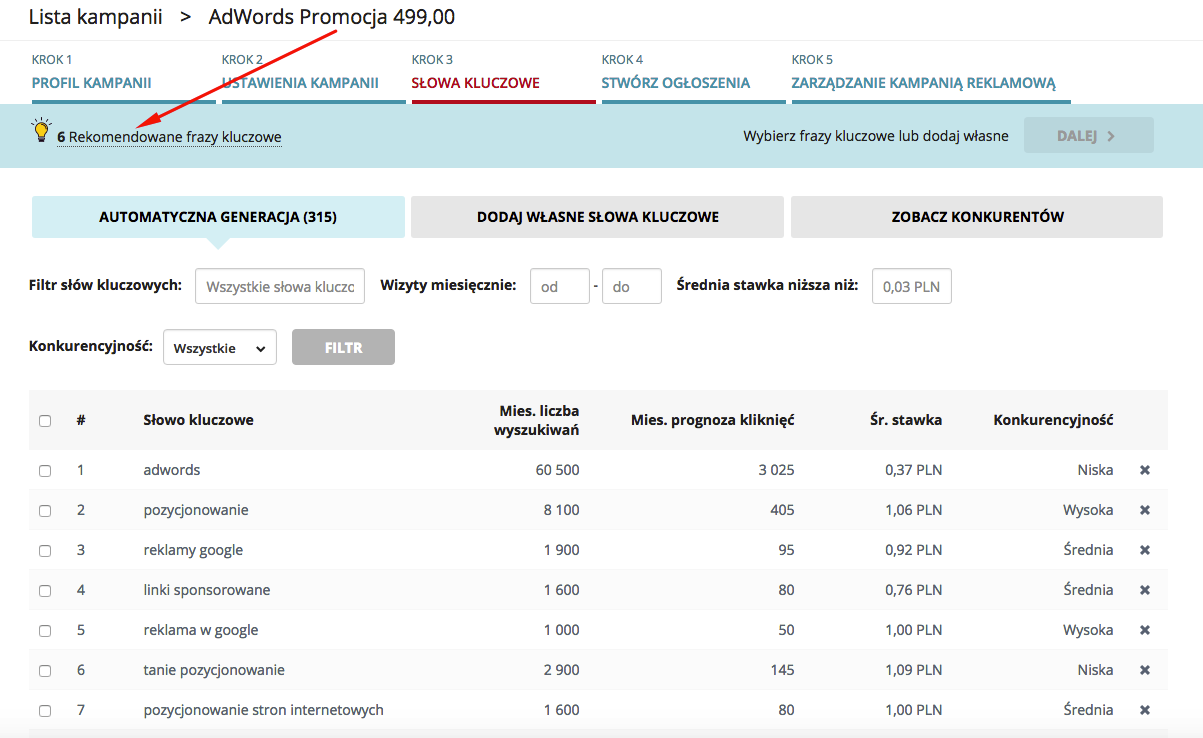This screenshot has width=1203, height=738.
Task: Click the lightbulb recommendations icon
Action: point(41,130)
